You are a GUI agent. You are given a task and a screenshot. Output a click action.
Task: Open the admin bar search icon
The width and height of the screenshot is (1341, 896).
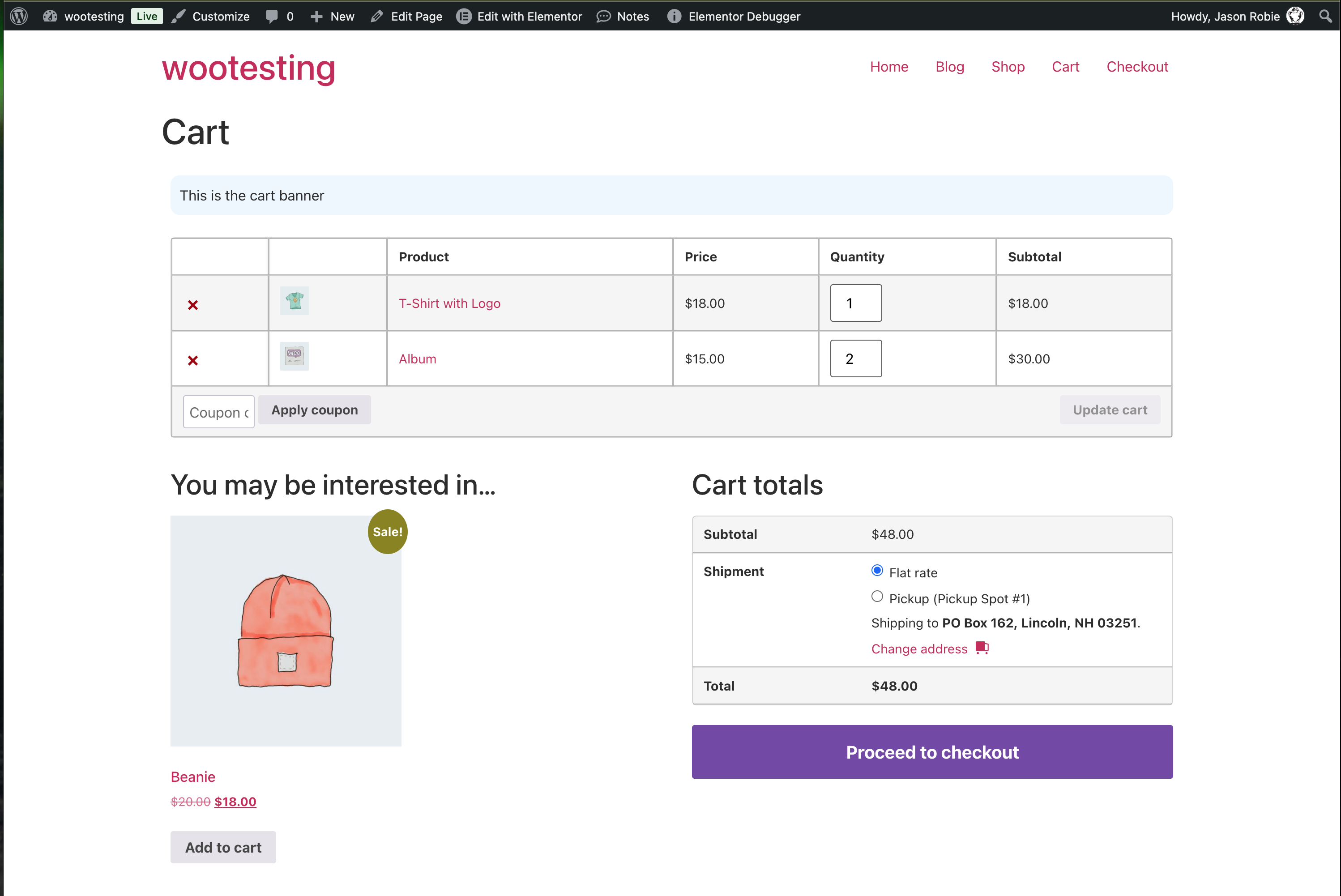coord(1326,16)
